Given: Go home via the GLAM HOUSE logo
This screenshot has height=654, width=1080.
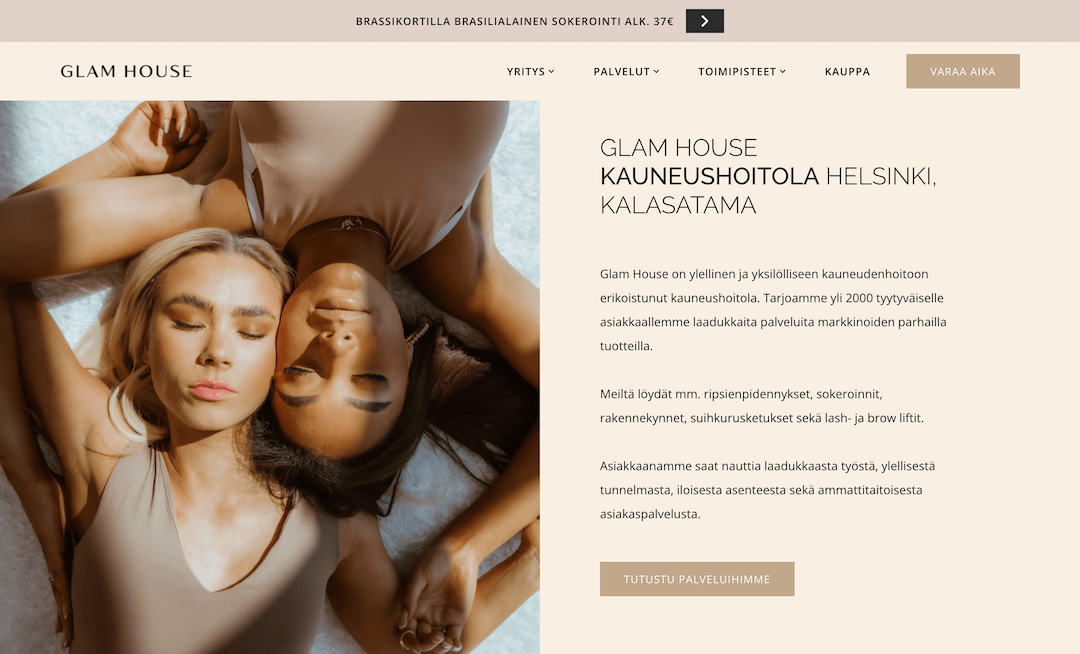Looking at the screenshot, I should point(126,72).
